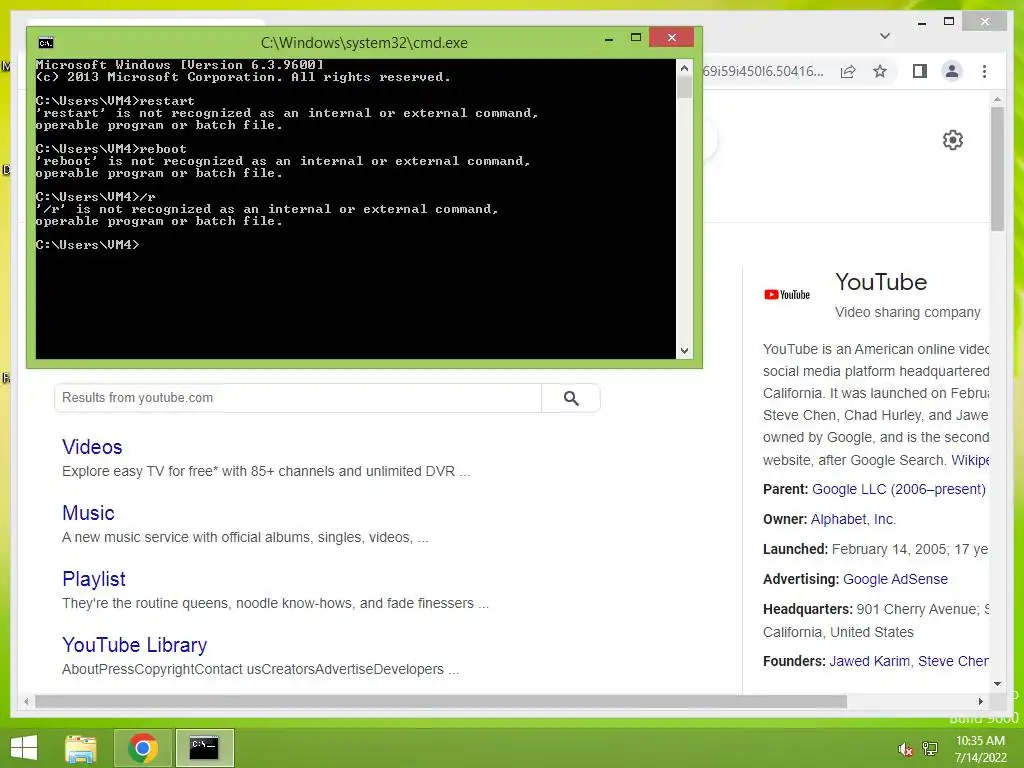This screenshot has width=1024, height=768.
Task: Click 'A new music service' snippet text
Action: pos(245,537)
